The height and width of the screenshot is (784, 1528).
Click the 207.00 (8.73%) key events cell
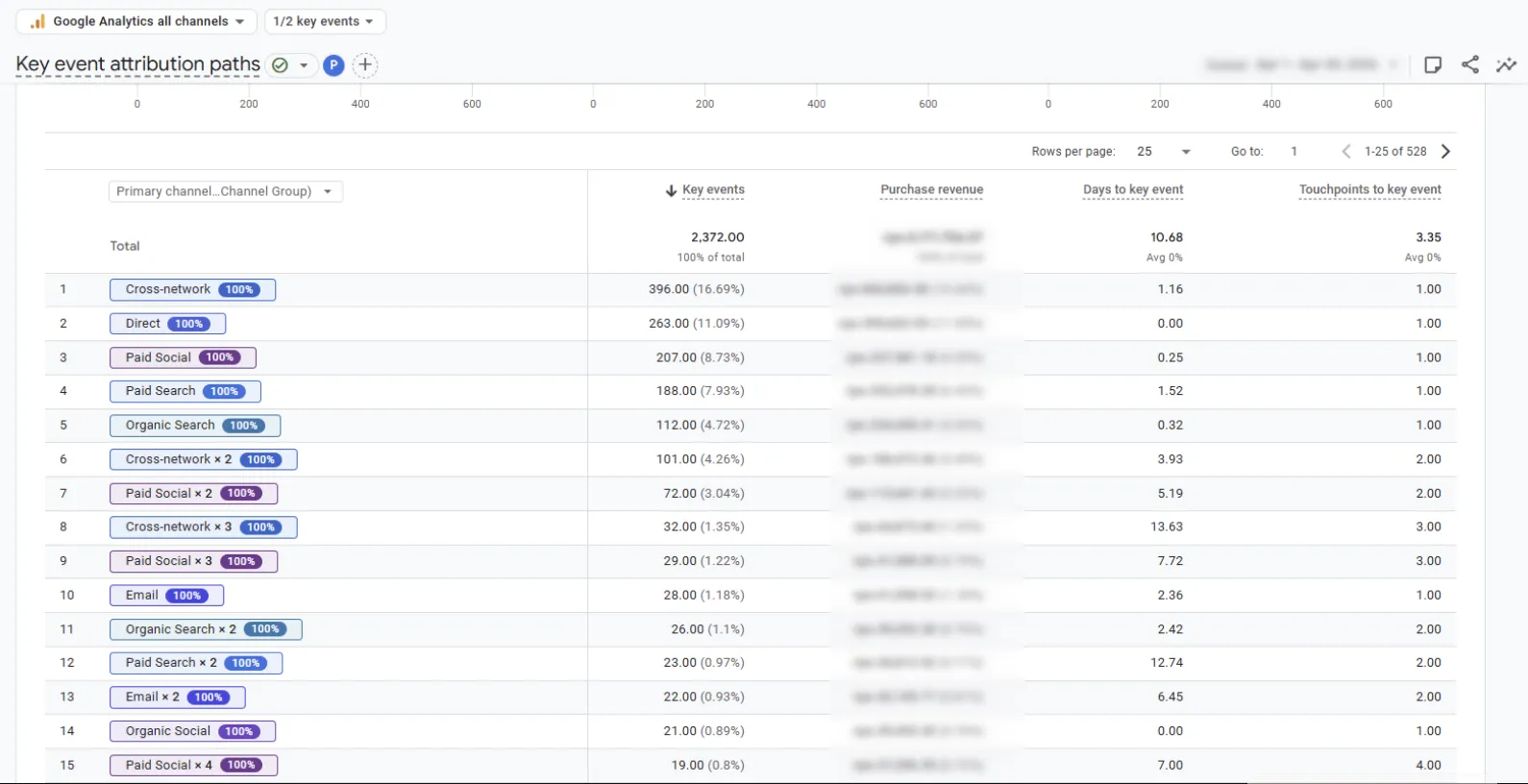[700, 357]
